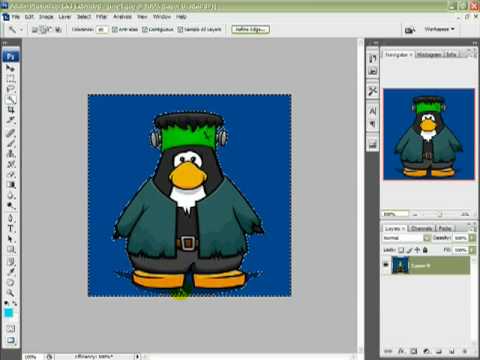Toggle the Sample All Layers checkbox
480x360 pixels.
click(180, 30)
